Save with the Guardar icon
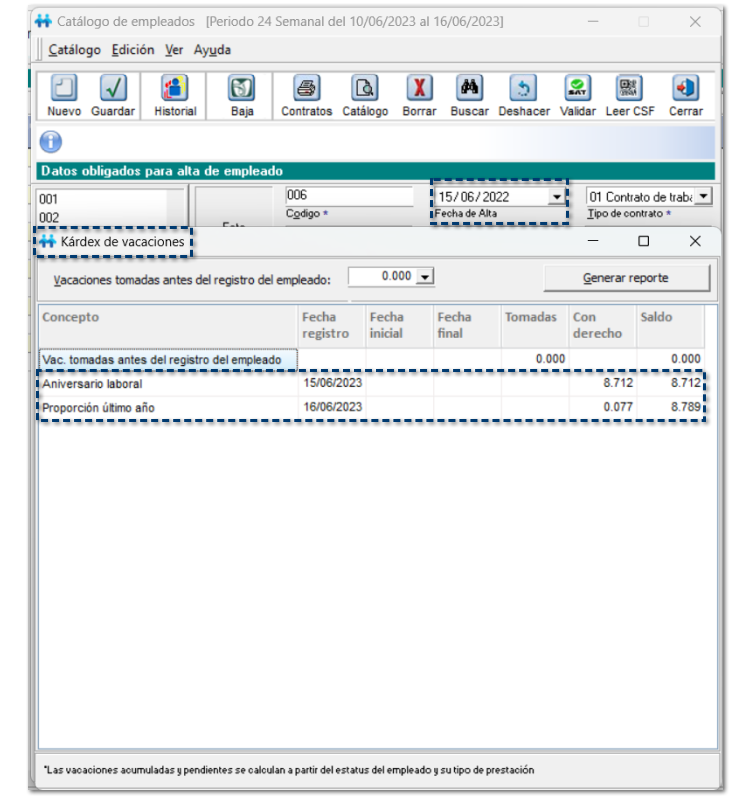The width and height of the screenshot is (732, 799). click(113, 88)
